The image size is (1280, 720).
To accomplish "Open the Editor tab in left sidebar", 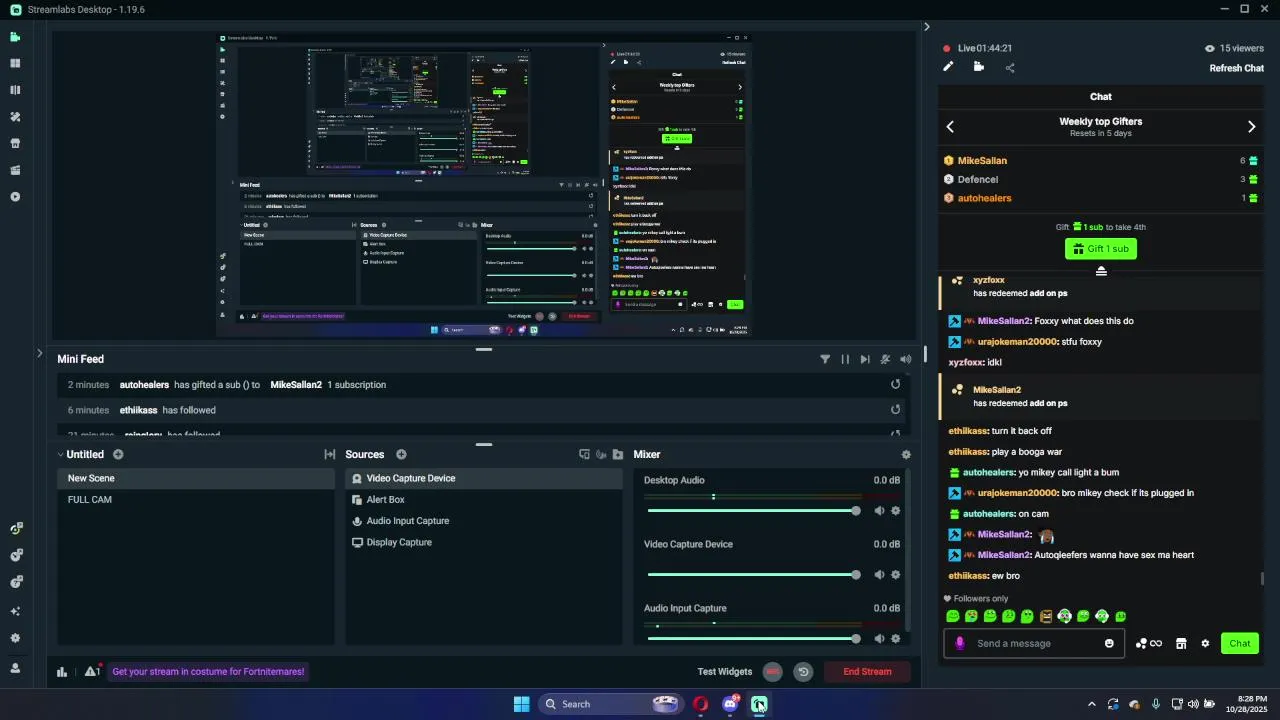I will click(15, 37).
